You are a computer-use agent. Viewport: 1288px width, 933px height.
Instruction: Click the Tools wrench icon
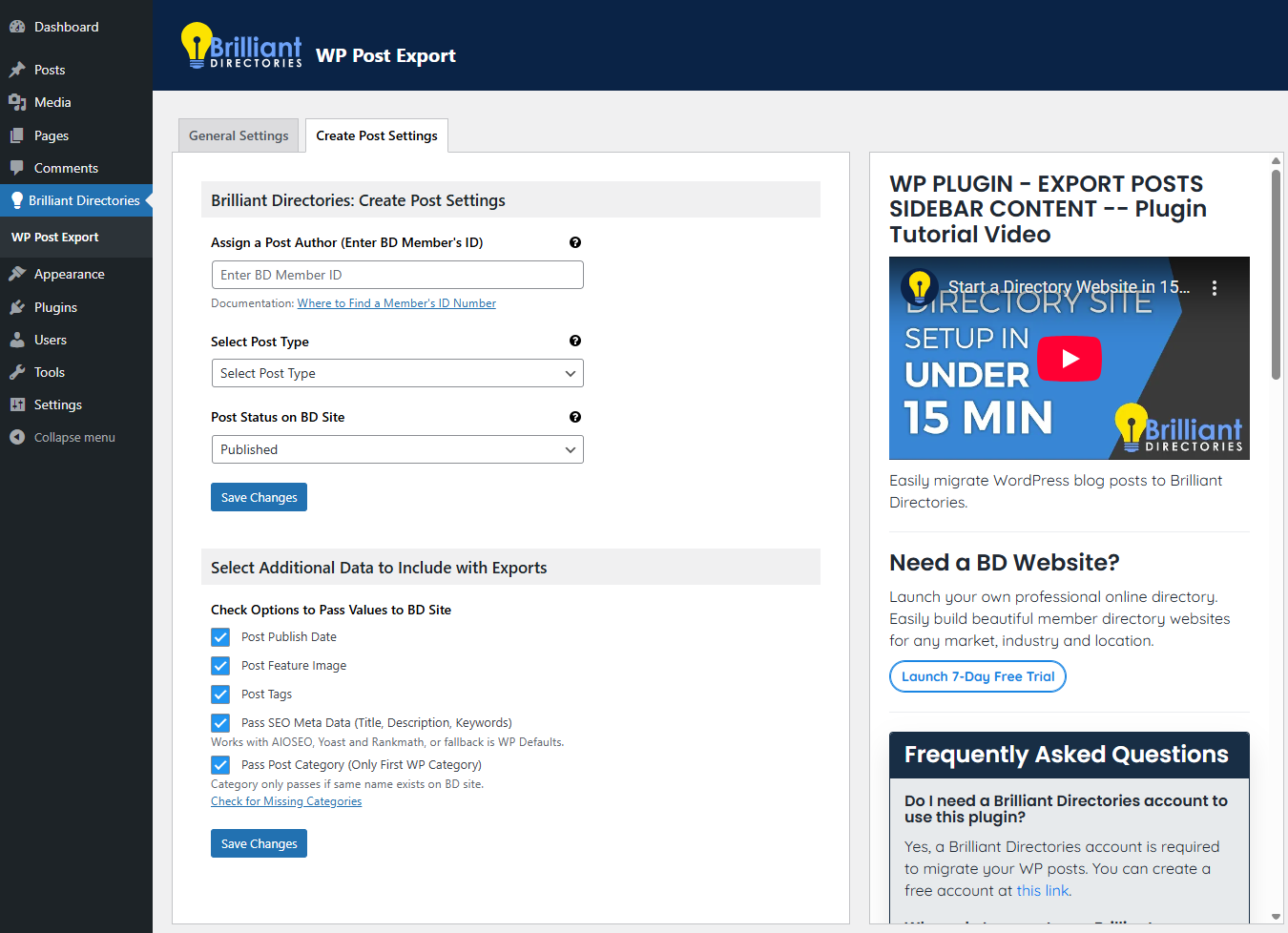click(17, 372)
